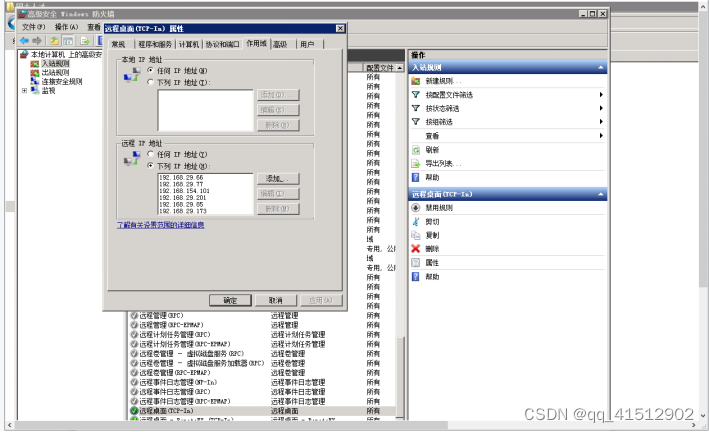Open 查看 submenu arrow in actions pane
Image resolution: width=709 pixels, height=432 pixels.
point(601,136)
